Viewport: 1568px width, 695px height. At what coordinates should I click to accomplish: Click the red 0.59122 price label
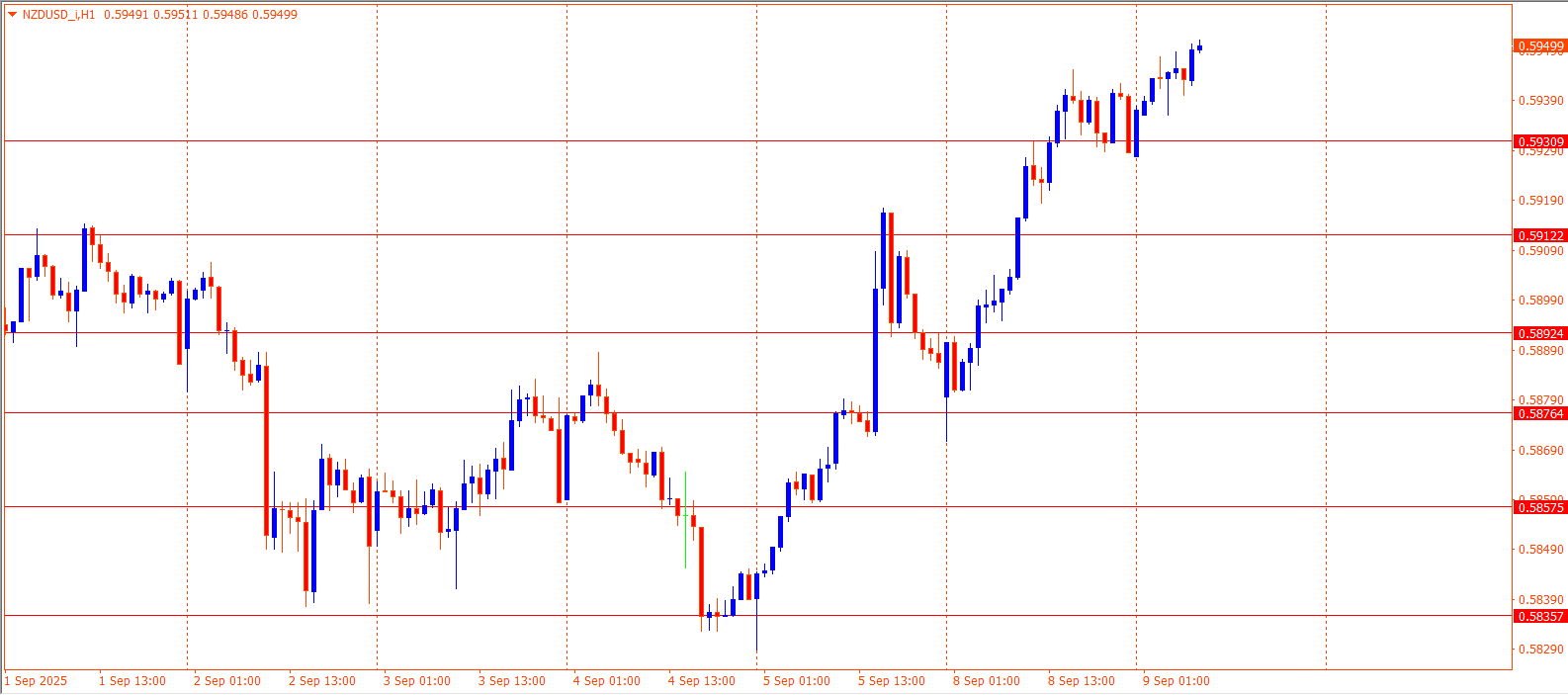(x=1540, y=236)
